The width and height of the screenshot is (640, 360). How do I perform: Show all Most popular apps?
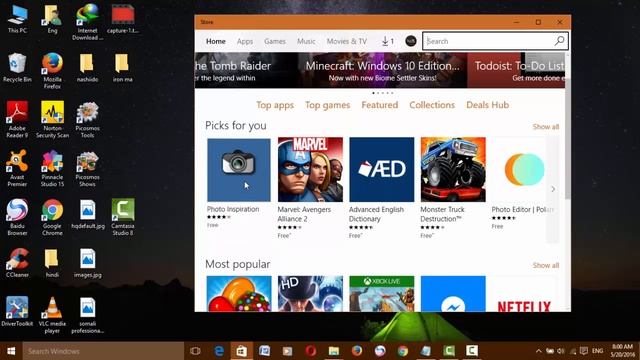(x=546, y=265)
